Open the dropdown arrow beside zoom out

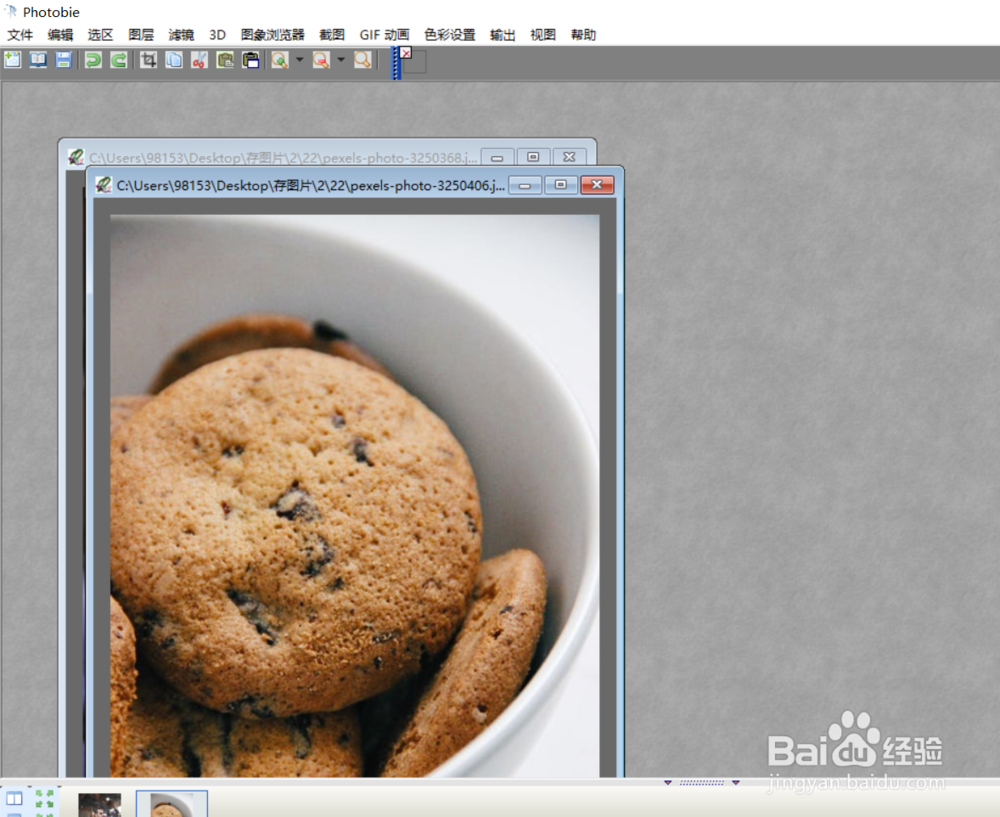(x=341, y=60)
